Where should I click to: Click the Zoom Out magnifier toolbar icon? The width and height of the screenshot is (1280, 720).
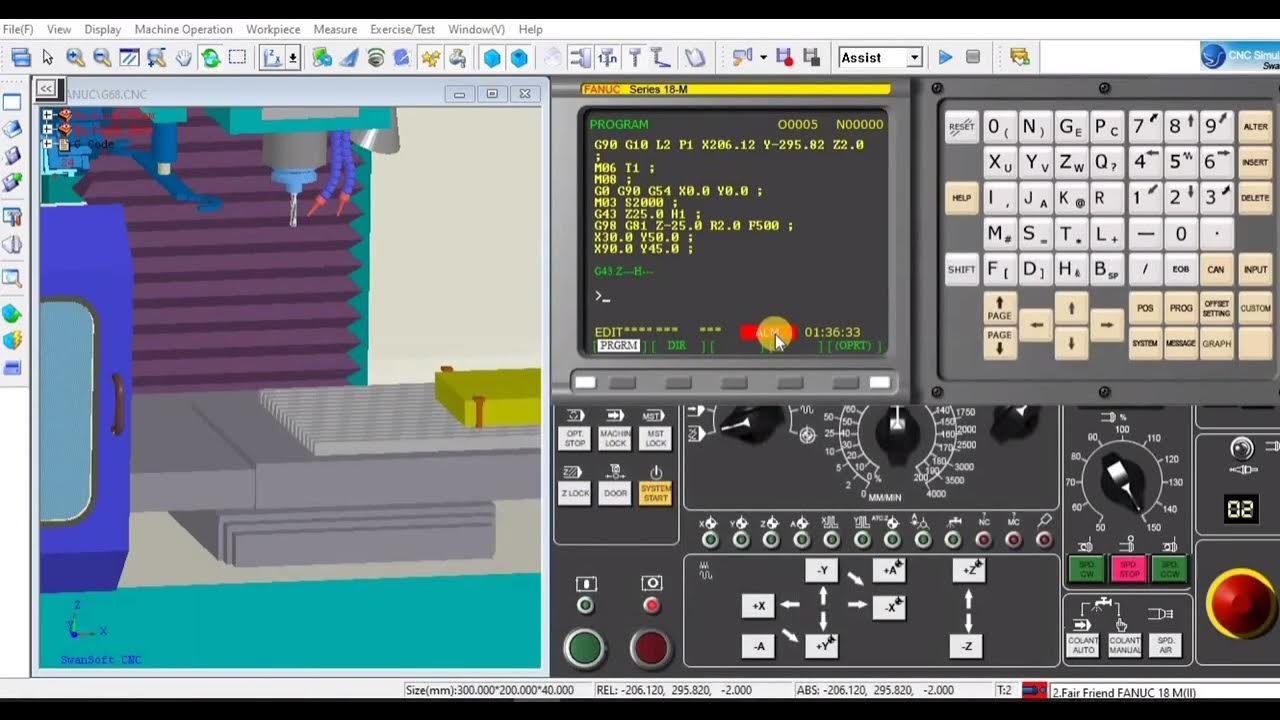(102, 58)
